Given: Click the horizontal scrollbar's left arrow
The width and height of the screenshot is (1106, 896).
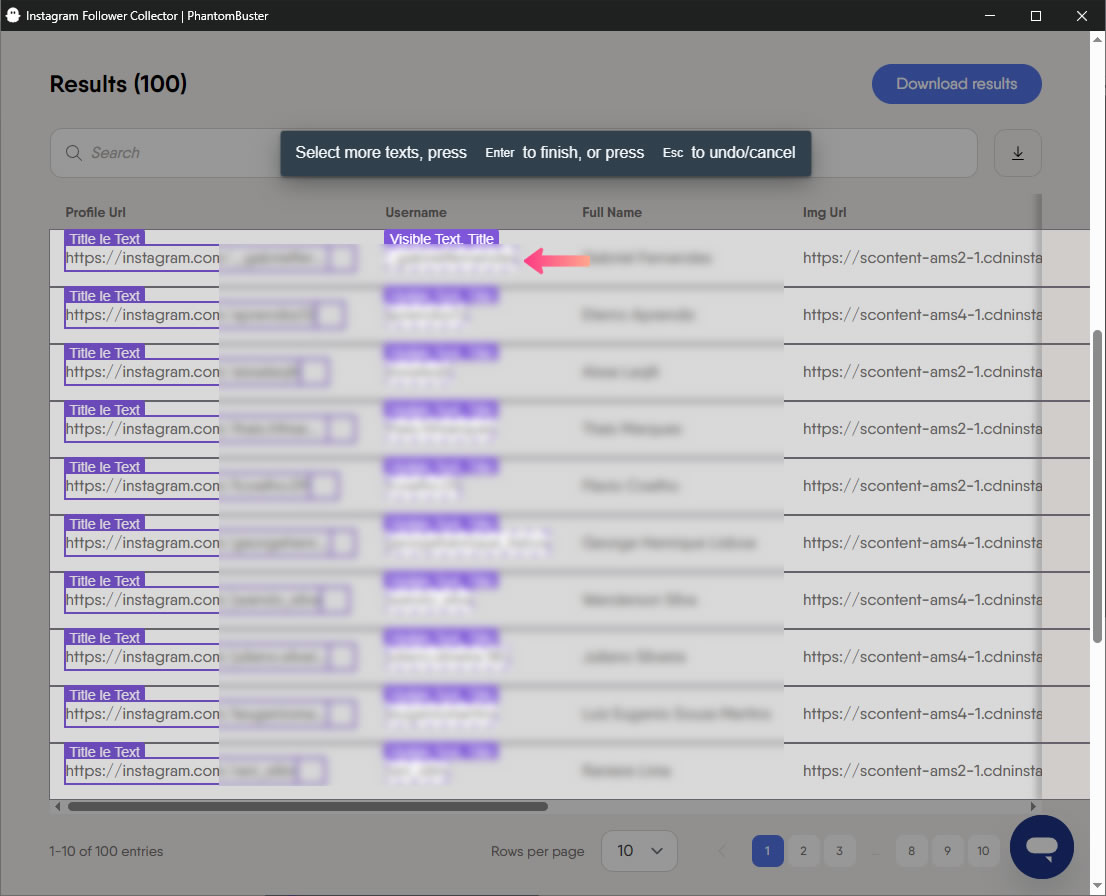Looking at the screenshot, I should [57, 806].
